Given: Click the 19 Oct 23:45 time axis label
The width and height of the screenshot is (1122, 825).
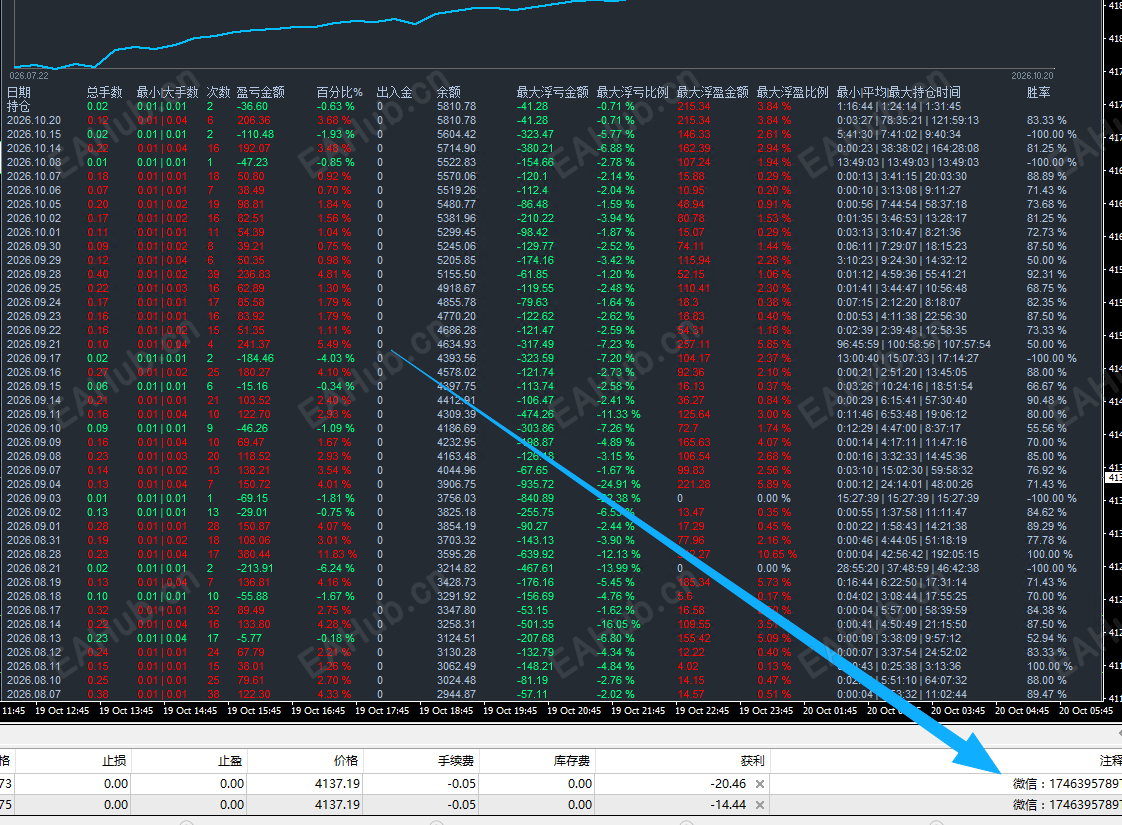Looking at the screenshot, I should (766, 711).
